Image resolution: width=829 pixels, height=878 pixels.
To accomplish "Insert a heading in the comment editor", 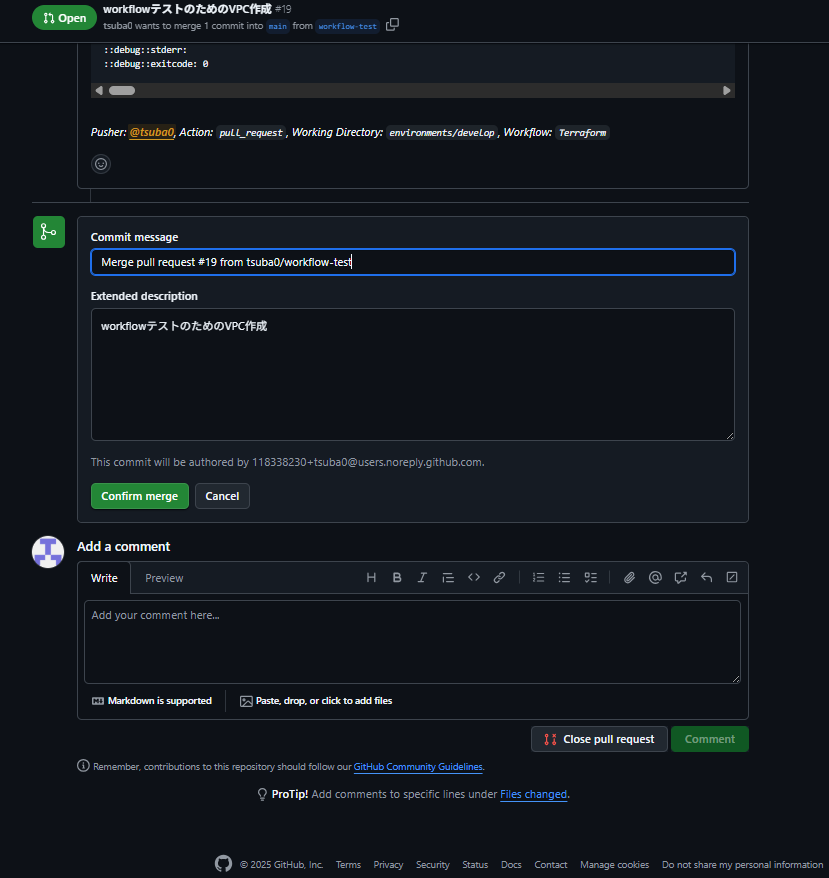I will [371, 577].
